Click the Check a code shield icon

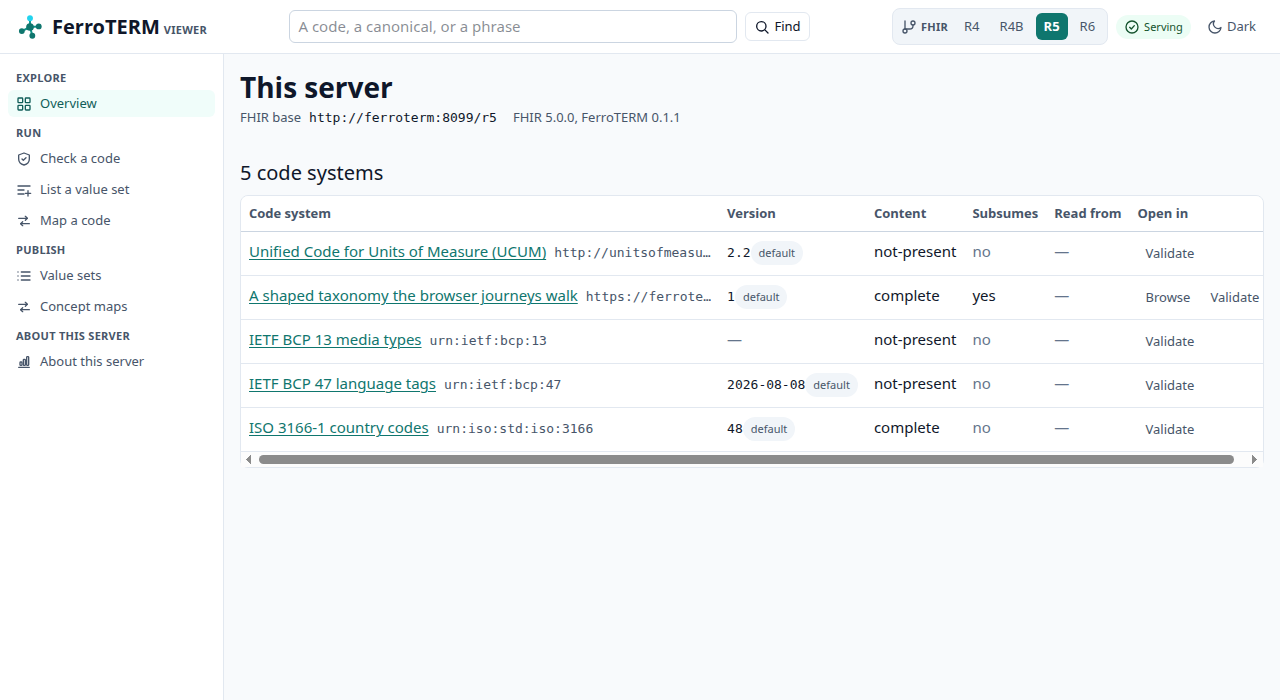pyautogui.click(x=24, y=159)
